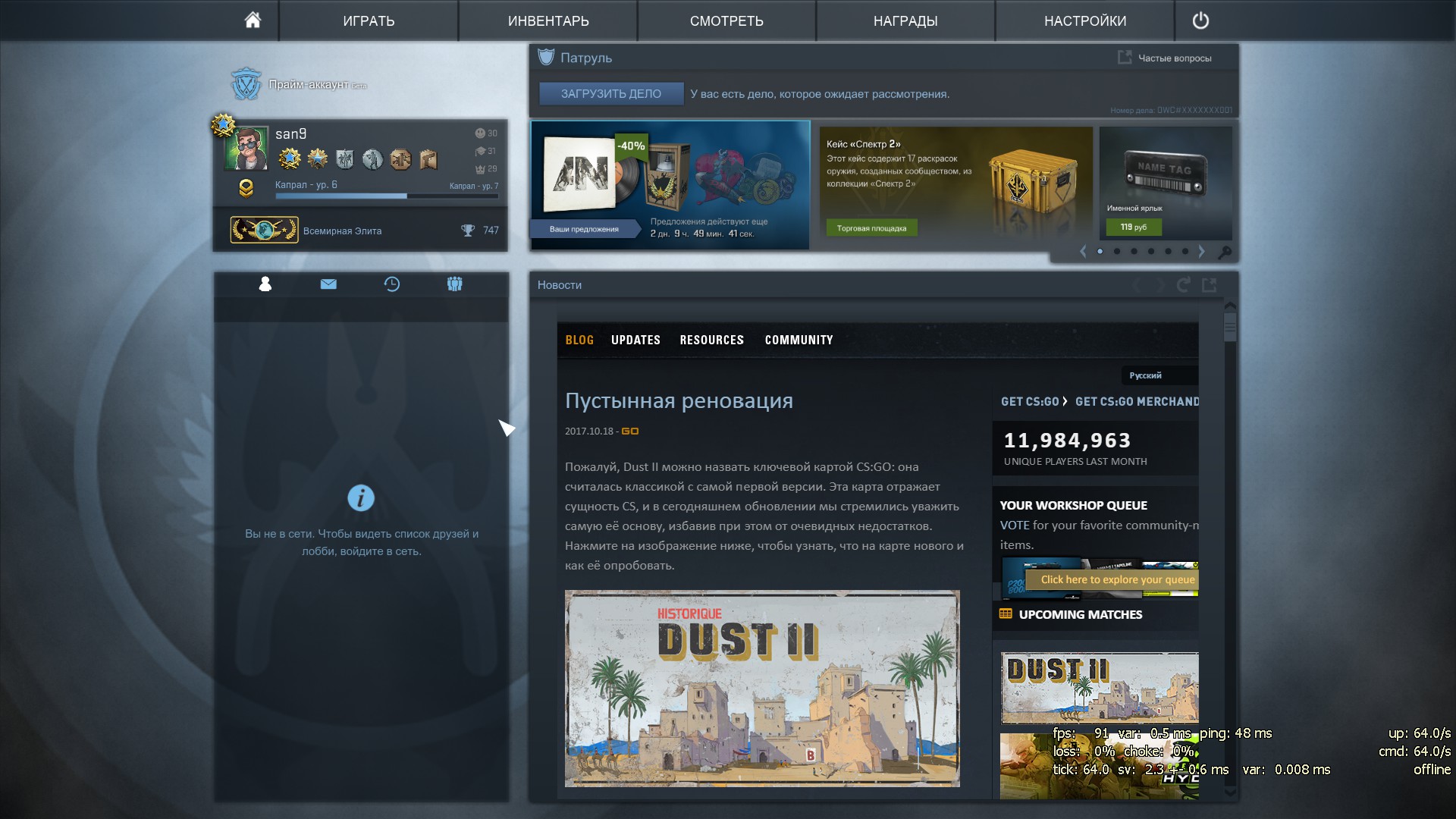The width and height of the screenshot is (1456, 819).
Task: Open the large Historique Dust II image
Action: pos(762,688)
